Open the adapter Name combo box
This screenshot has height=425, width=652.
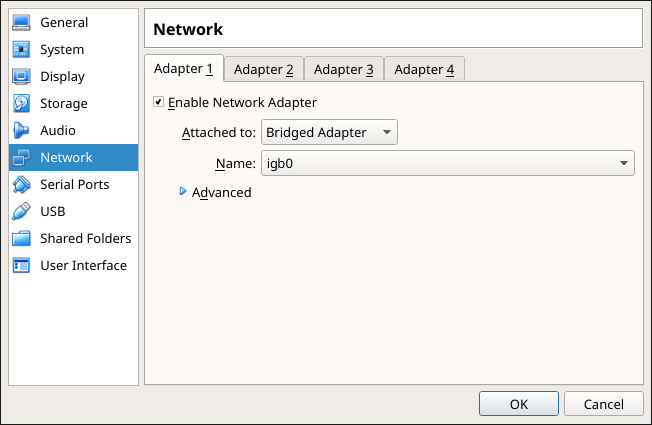tap(447, 163)
